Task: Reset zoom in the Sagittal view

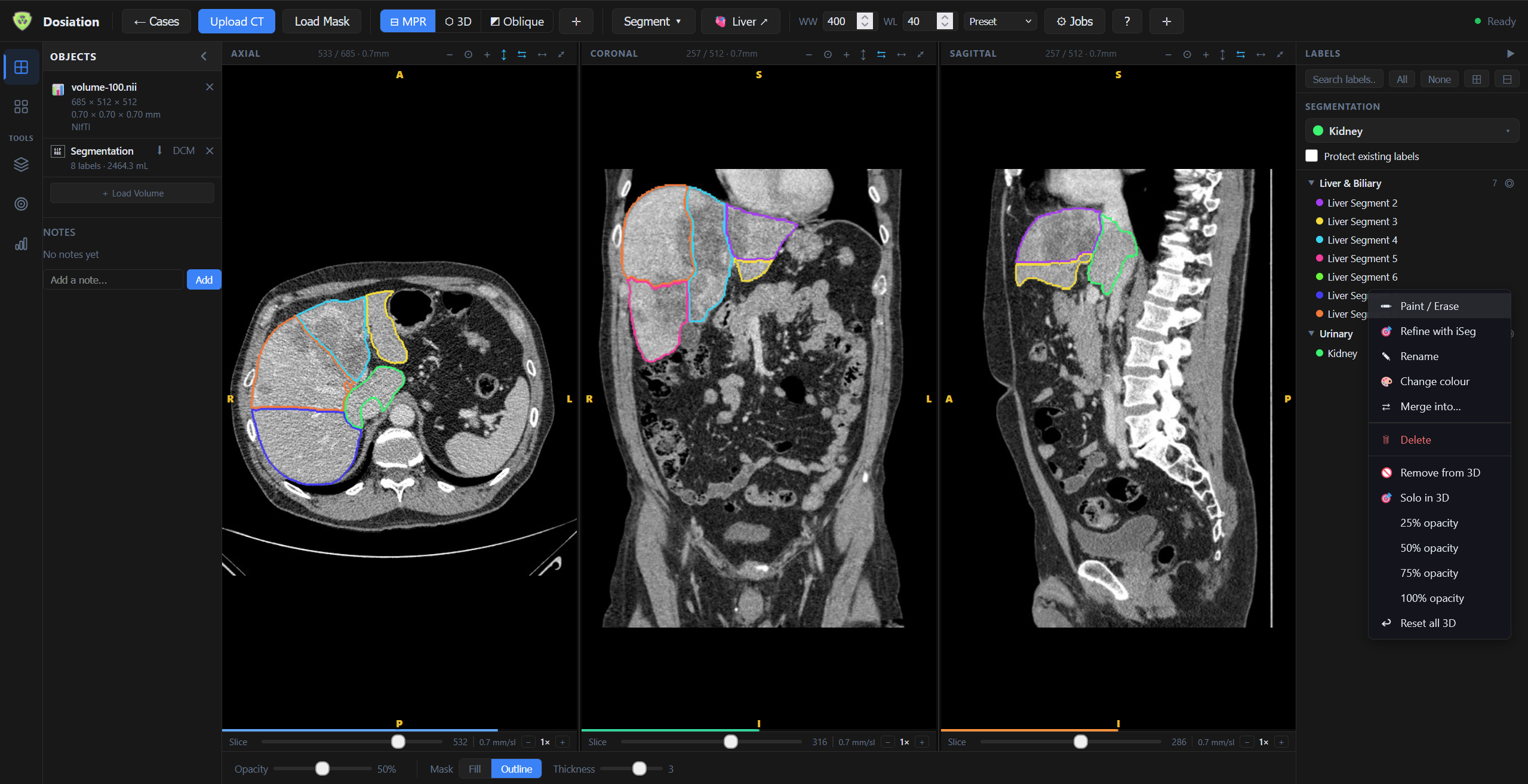Action: (x=1187, y=54)
